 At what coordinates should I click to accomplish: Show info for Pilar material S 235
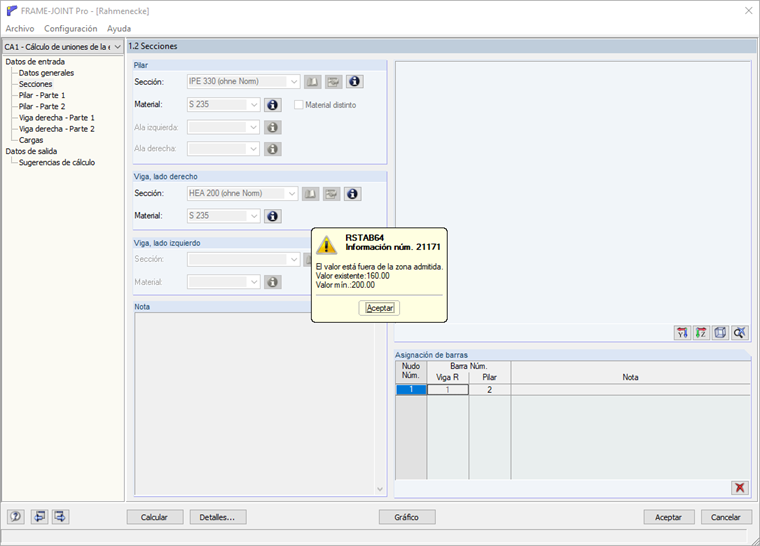coord(272,105)
